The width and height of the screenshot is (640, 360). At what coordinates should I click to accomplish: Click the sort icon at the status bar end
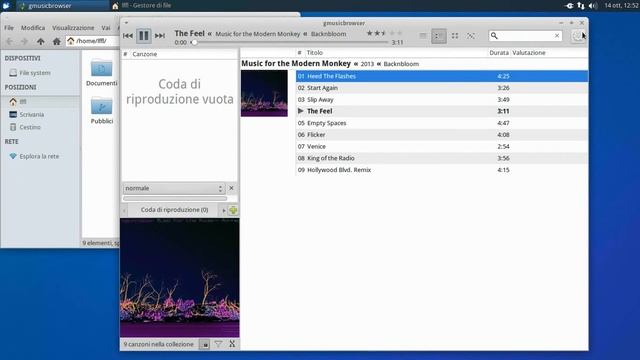coord(232,344)
